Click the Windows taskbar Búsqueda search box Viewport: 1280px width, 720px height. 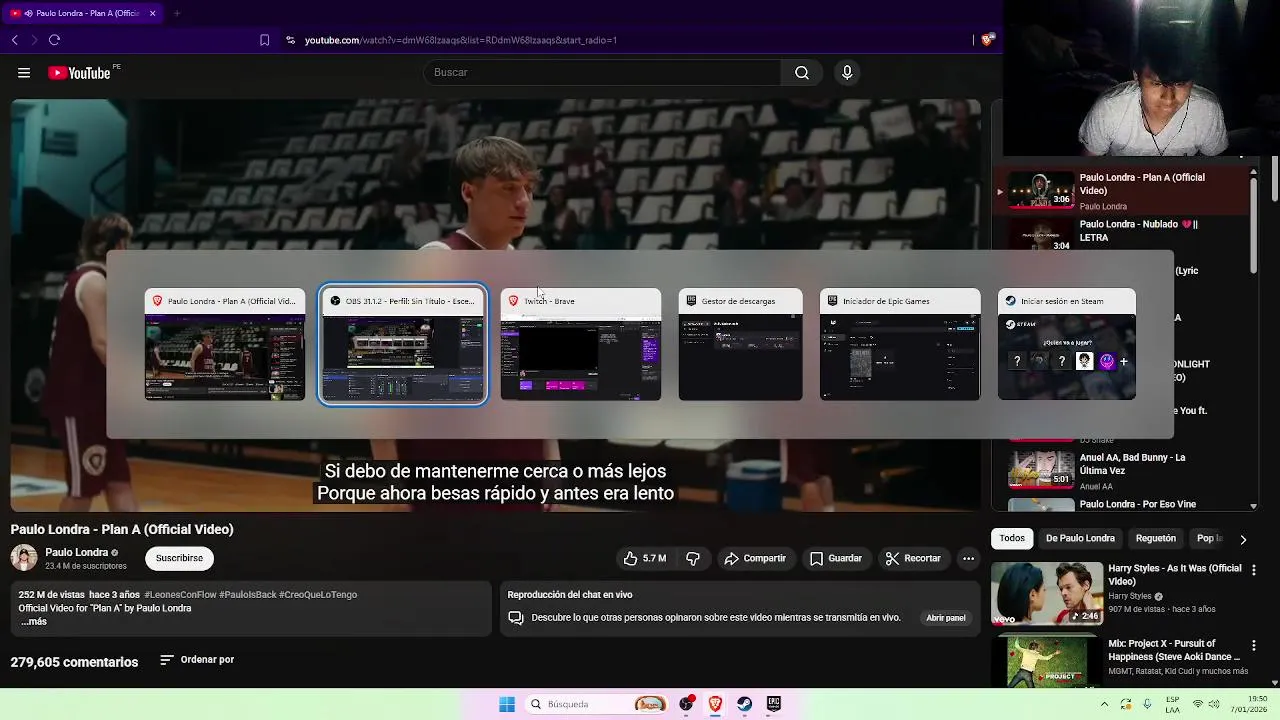point(598,704)
